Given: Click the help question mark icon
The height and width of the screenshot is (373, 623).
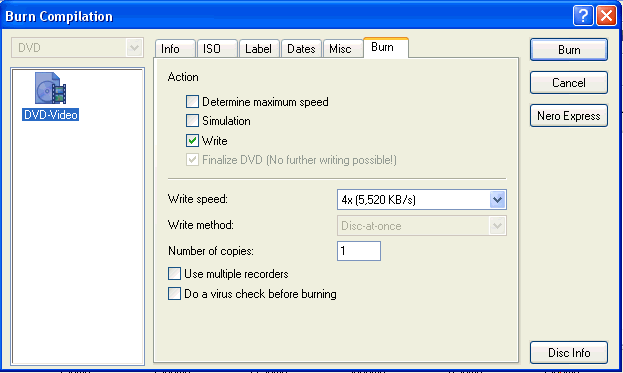Looking at the screenshot, I should [x=583, y=16].
